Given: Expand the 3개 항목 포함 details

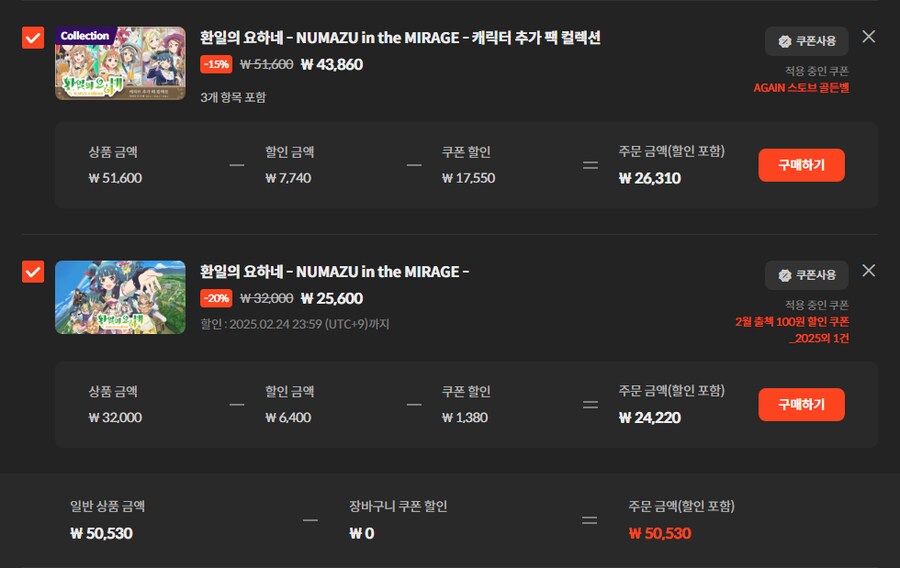Looking at the screenshot, I should point(233,98).
